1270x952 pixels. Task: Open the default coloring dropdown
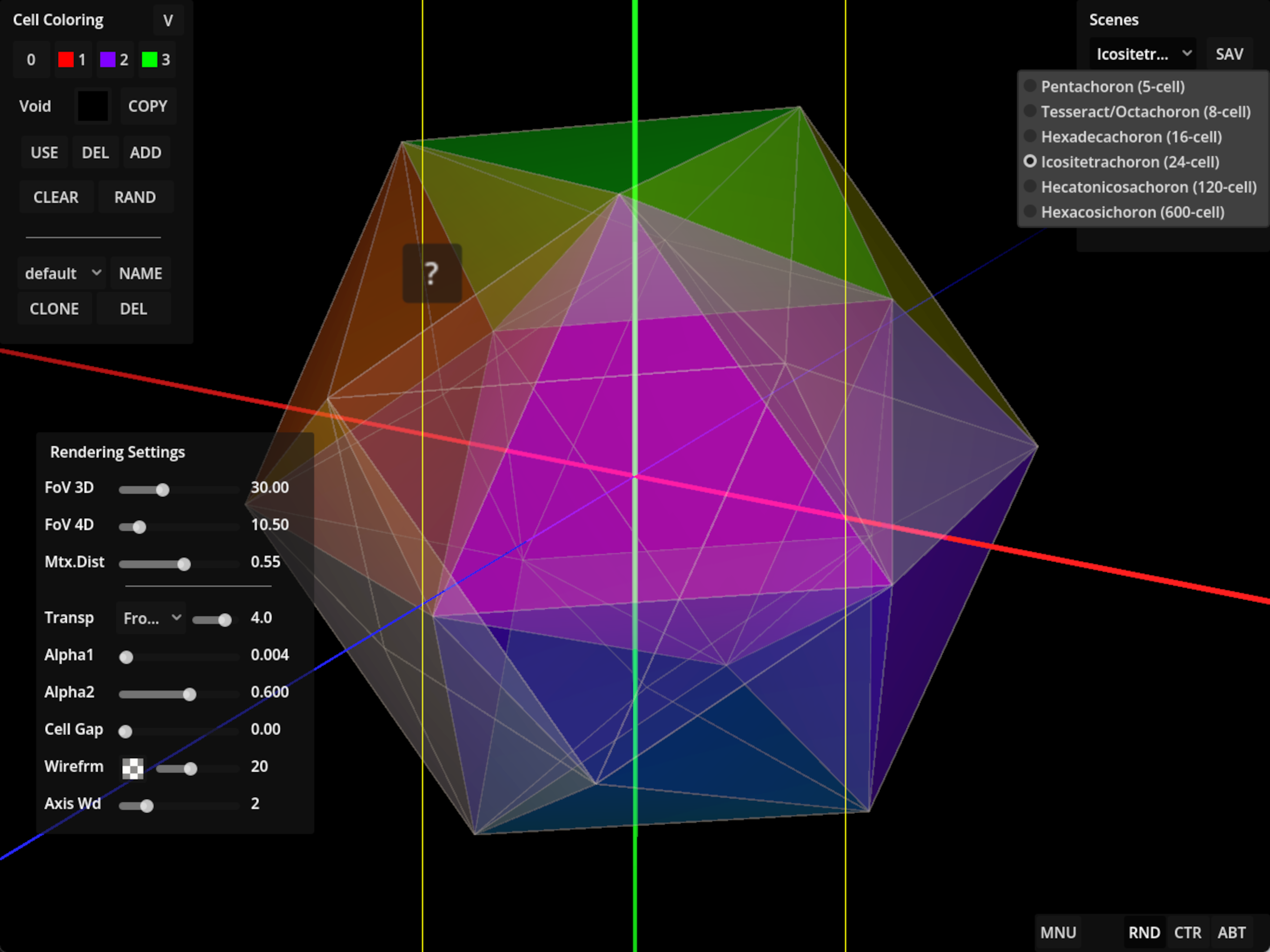click(62, 273)
